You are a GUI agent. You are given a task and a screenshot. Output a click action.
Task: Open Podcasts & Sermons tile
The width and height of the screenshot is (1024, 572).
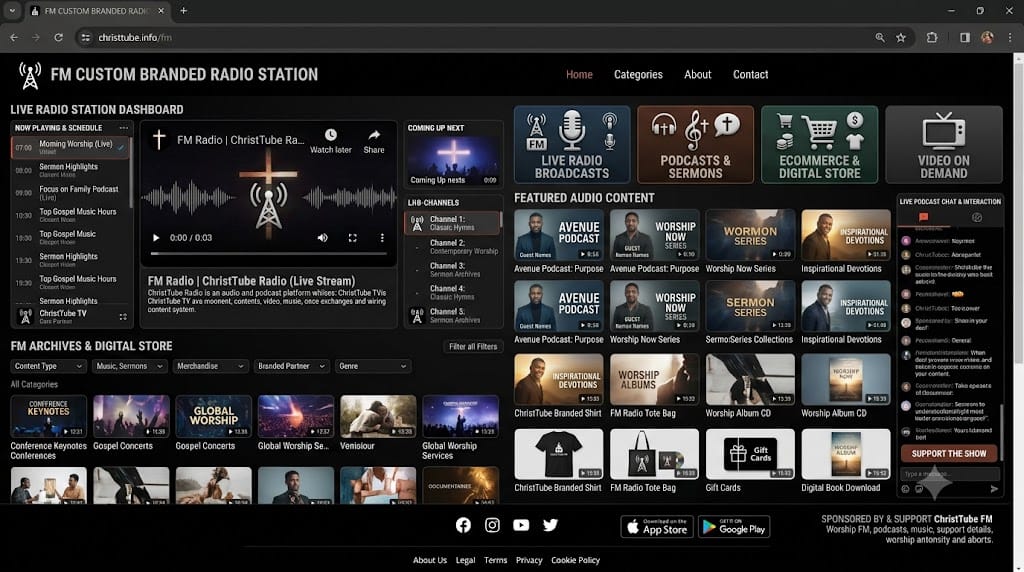[696, 144]
